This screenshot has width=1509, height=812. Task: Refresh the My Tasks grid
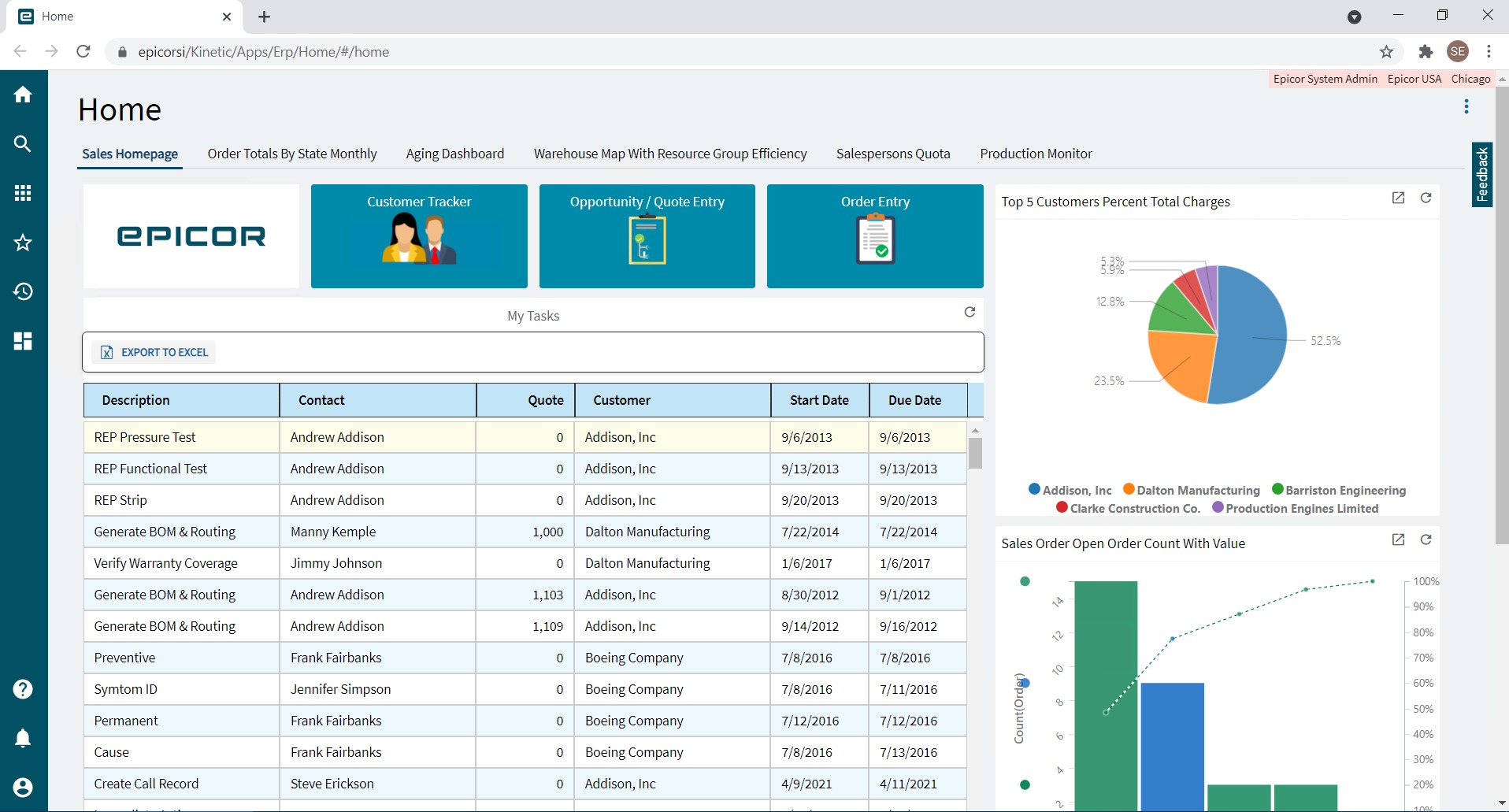(x=970, y=313)
